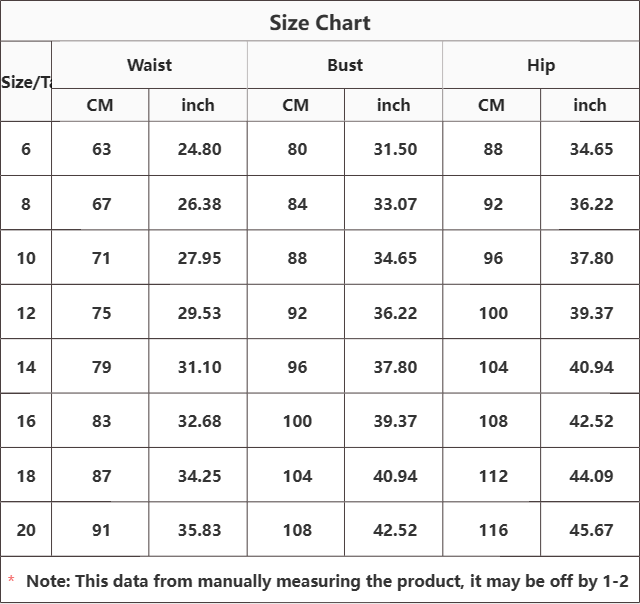Select hip value 112 cm cell
This screenshot has width=640, height=604.
(x=493, y=476)
